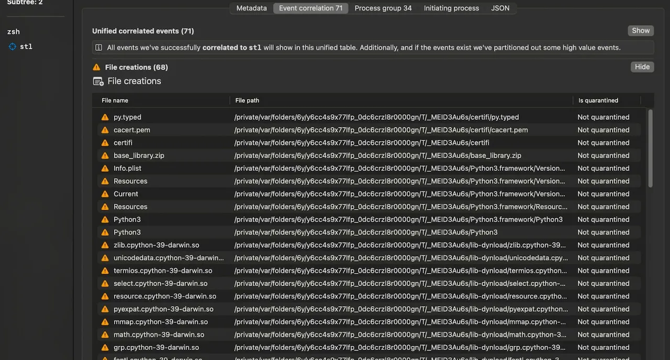Open the Initiating process tab
This screenshot has width=670, height=360.
(x=451, y=8)
